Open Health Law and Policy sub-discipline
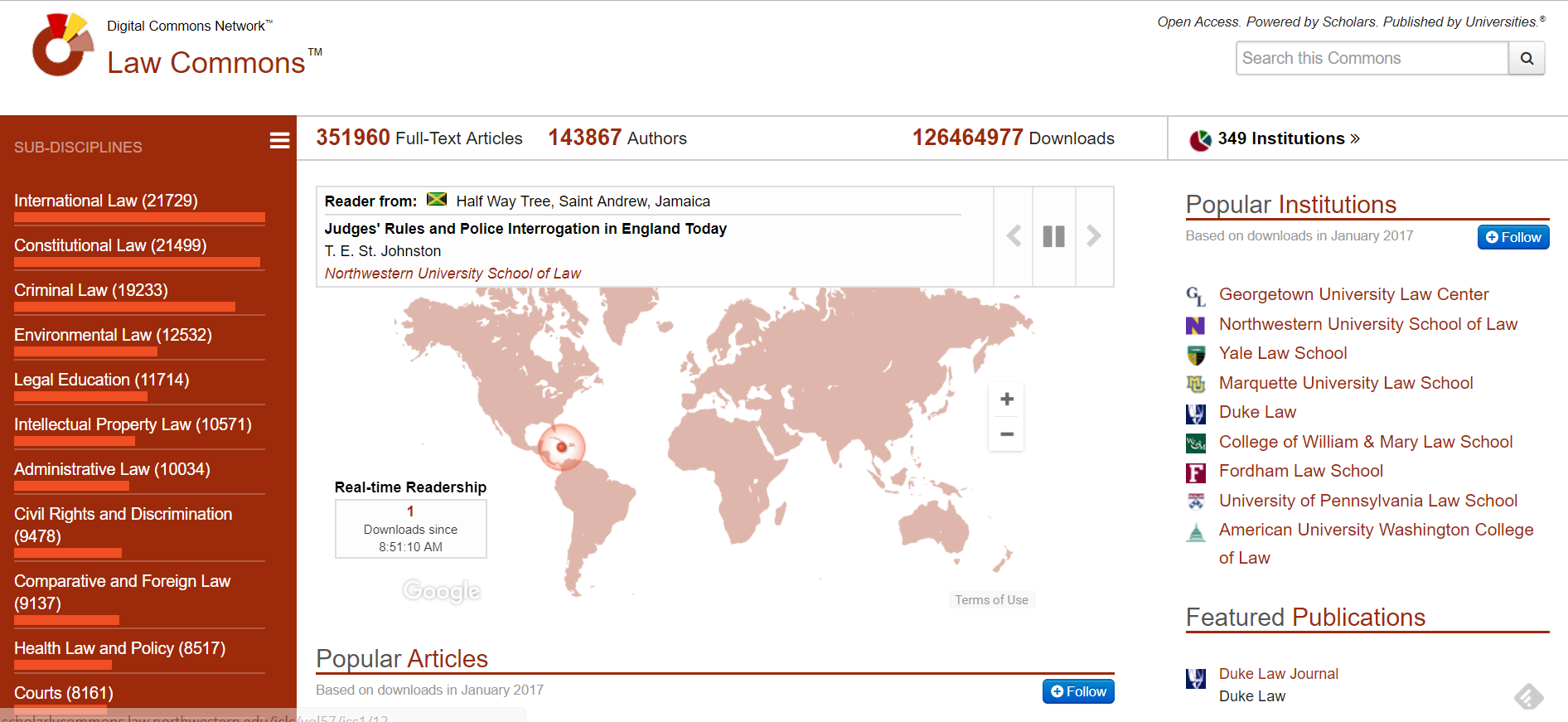The width and height of the screenshot is (1568, 722). (120, 648)
